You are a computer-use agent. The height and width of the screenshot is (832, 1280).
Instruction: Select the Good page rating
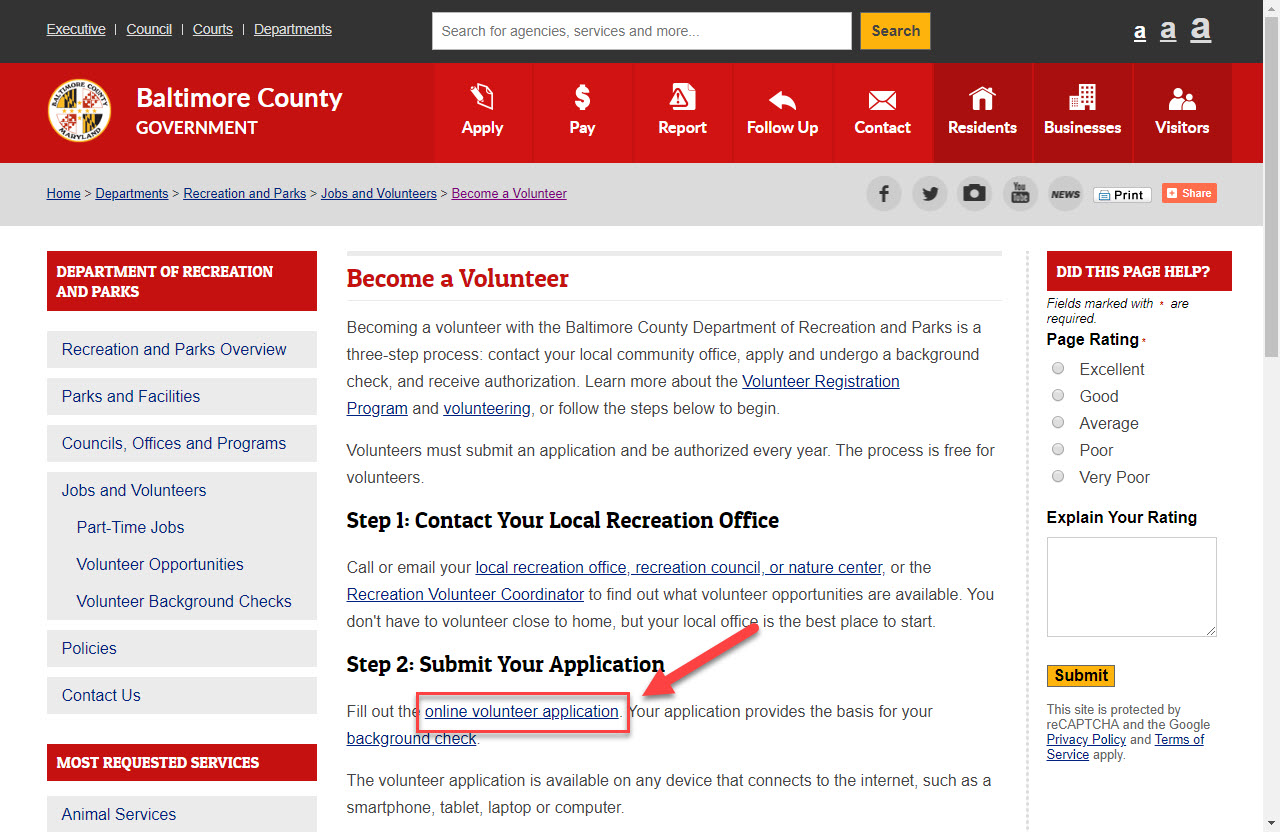pyautogui.click(x=1058, y=396)
